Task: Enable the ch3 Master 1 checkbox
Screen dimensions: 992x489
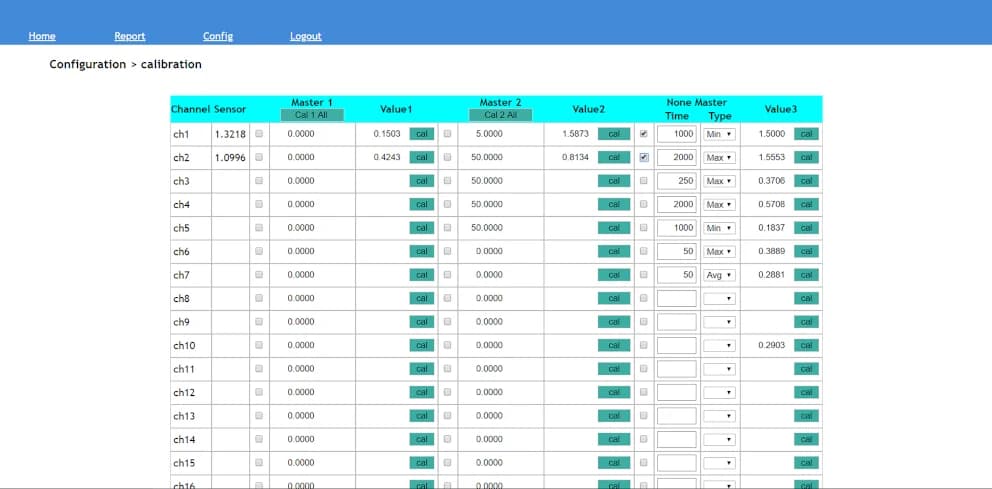Action: 259,181
